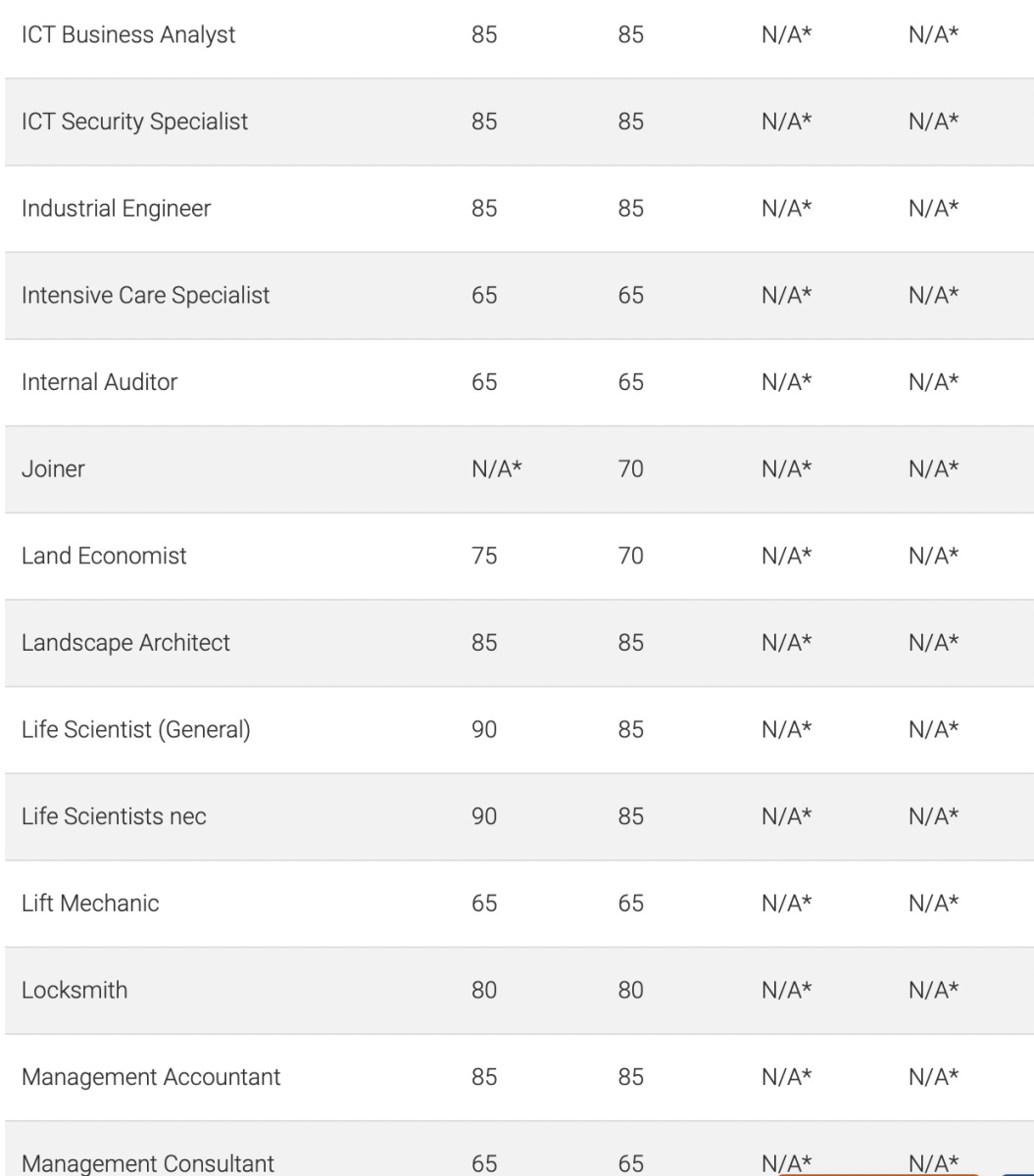1034x1176 pixels.
Task: Click the 70 score in Joiner row
Action: (x=630, y=469)
